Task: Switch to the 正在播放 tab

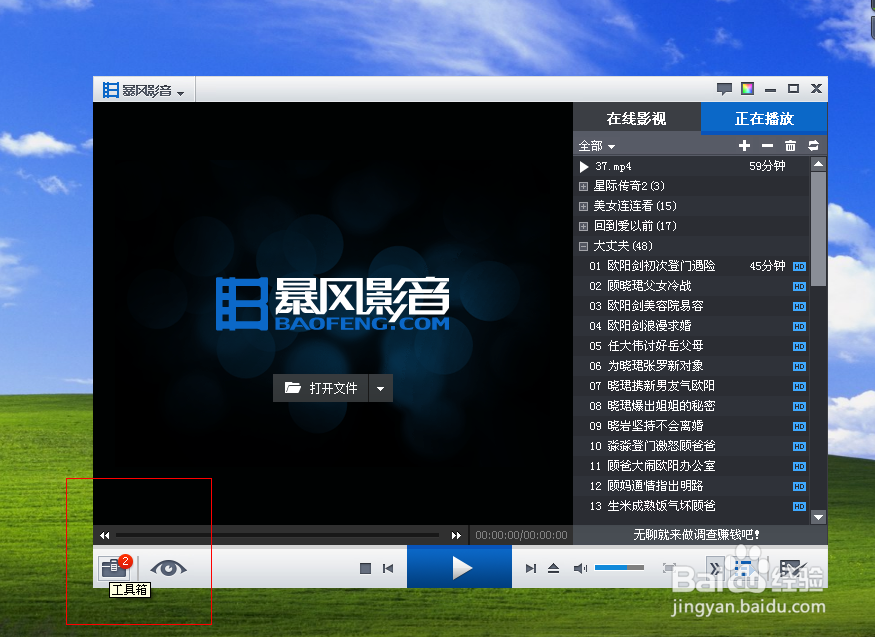Action: tap(764, 118)
